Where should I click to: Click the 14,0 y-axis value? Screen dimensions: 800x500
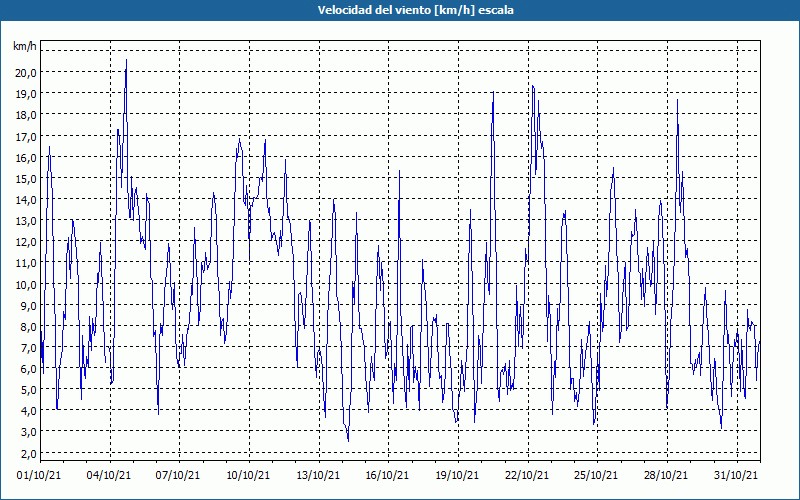[x=26, y=199]
